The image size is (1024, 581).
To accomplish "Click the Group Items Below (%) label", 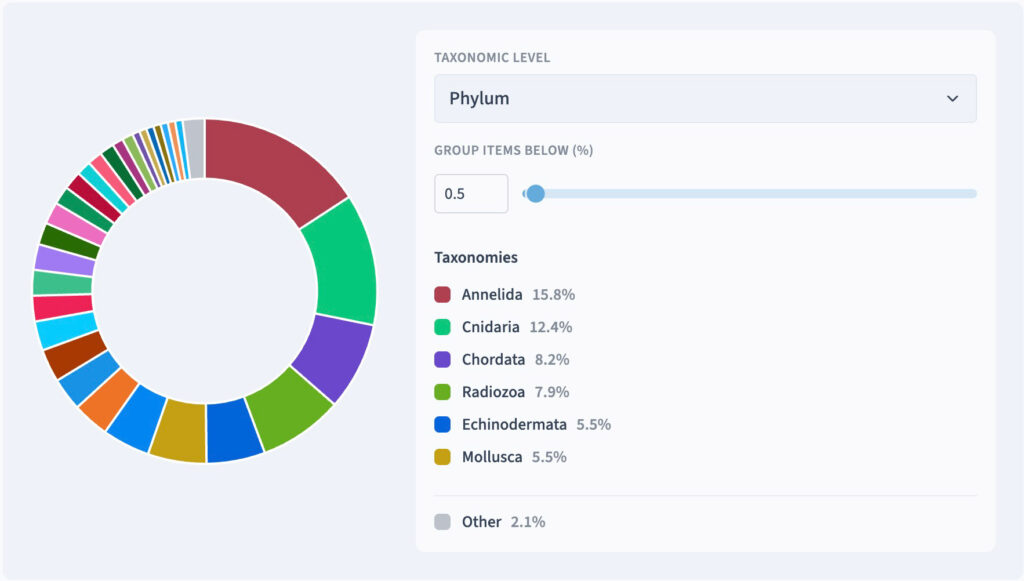I will [x=514, y=150].
